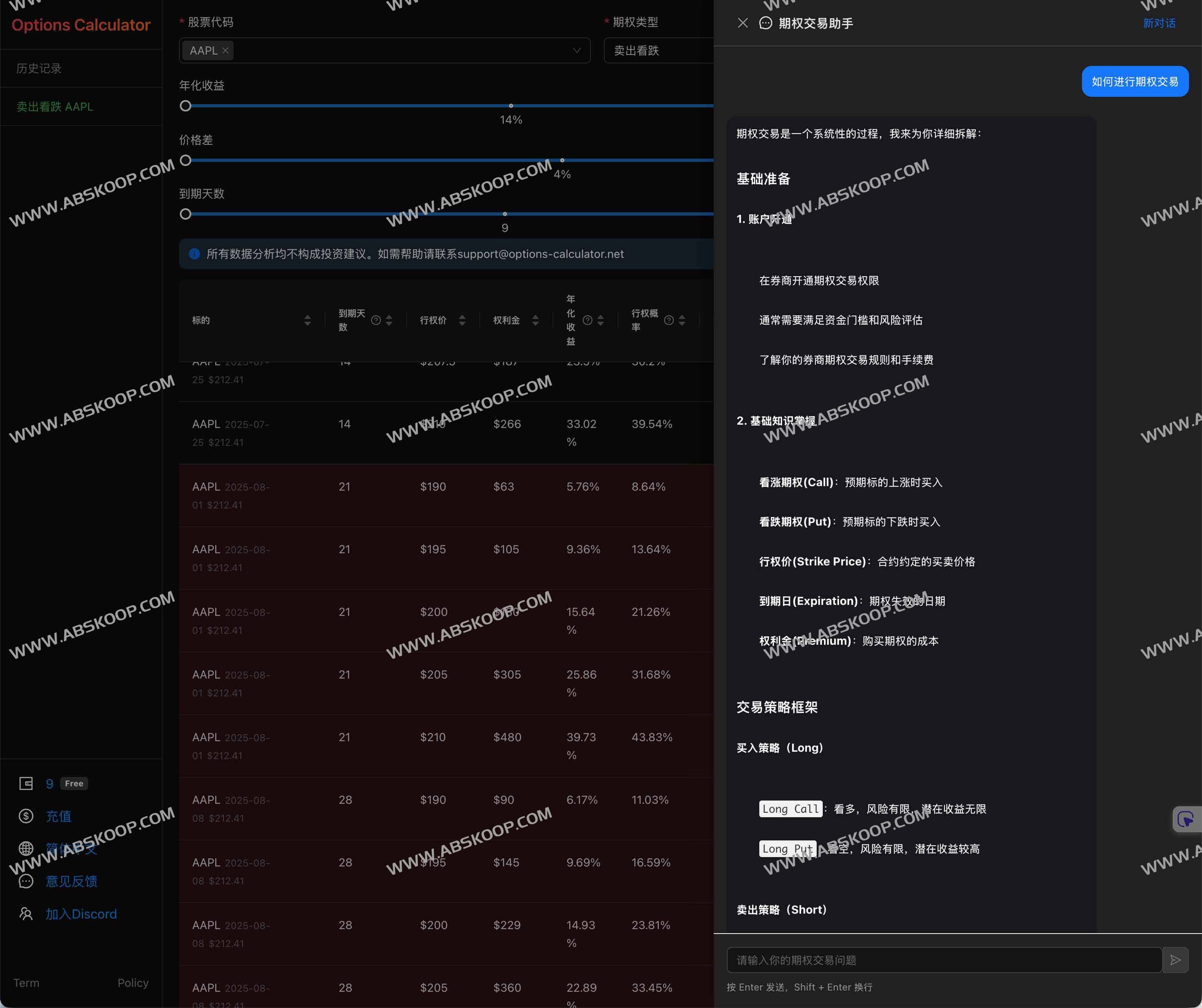Start a 新对话 in assistant
The width and height of the screenshot is (1202, 1008).
[1158, 23]
